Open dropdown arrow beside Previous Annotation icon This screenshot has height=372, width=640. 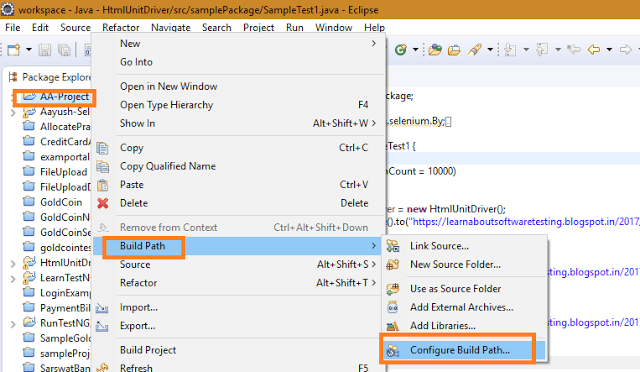pyautogui.click(x=558, y=50)
